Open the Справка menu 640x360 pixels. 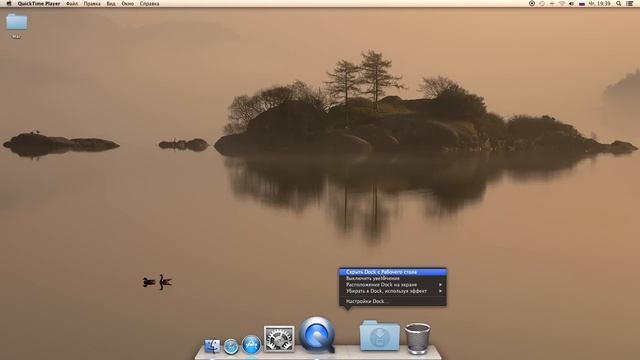coord(149,3)
